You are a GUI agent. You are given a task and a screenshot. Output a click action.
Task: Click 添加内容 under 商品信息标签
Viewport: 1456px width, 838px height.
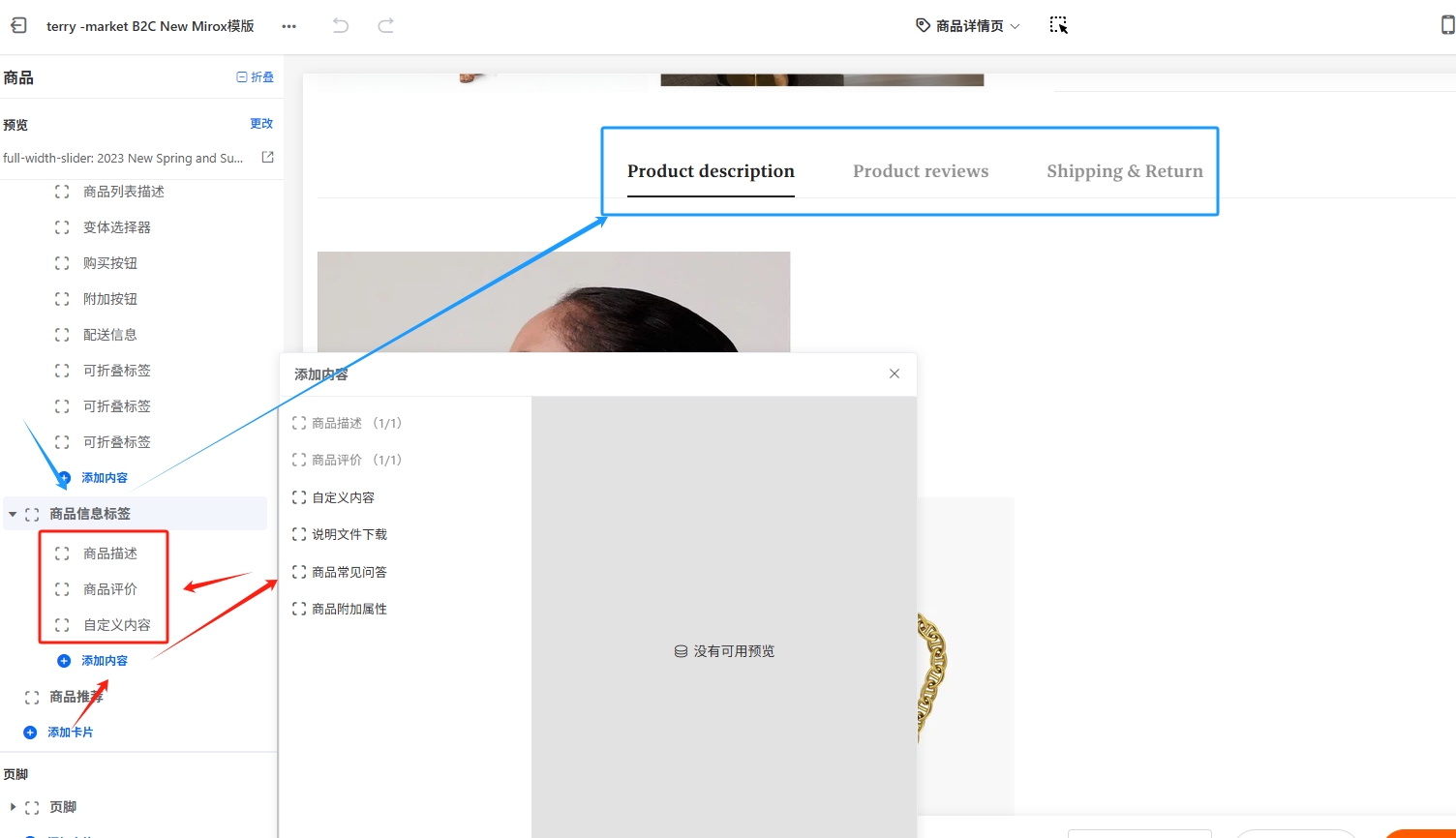104,661
